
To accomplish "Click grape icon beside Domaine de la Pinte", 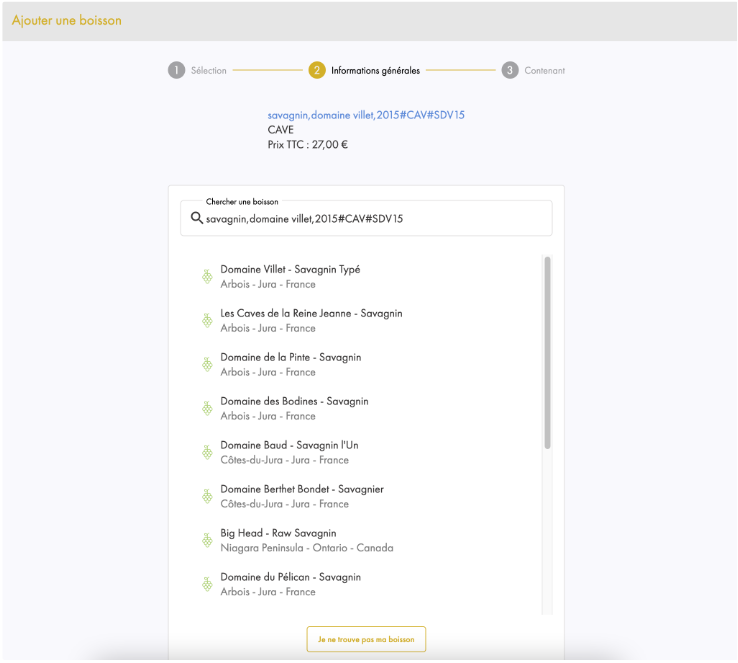I will point(207,364).
